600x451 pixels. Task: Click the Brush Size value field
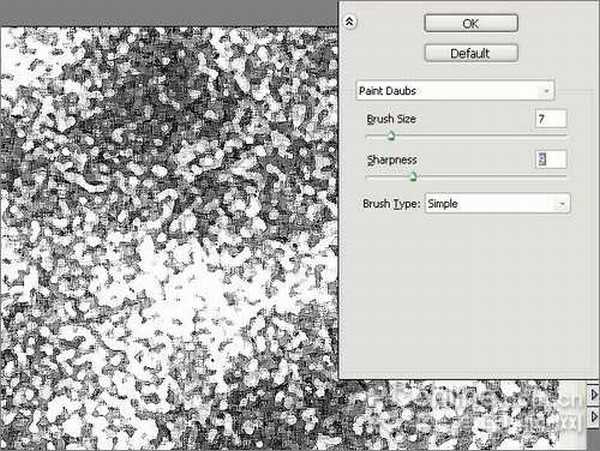coord(551,119)
